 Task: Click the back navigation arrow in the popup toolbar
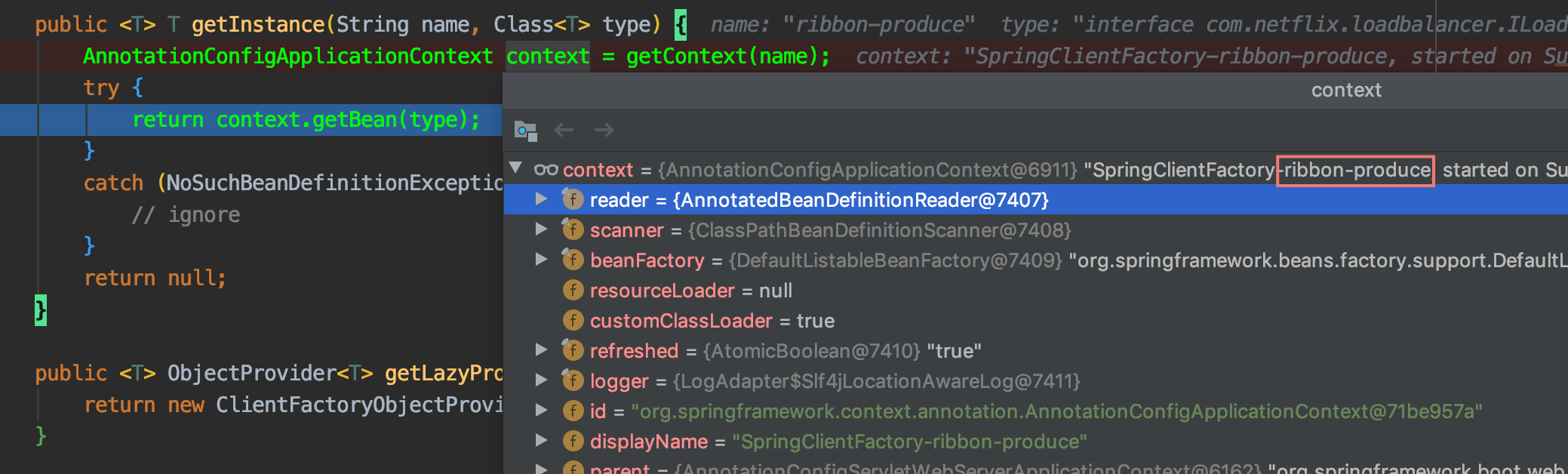point(564,130)
